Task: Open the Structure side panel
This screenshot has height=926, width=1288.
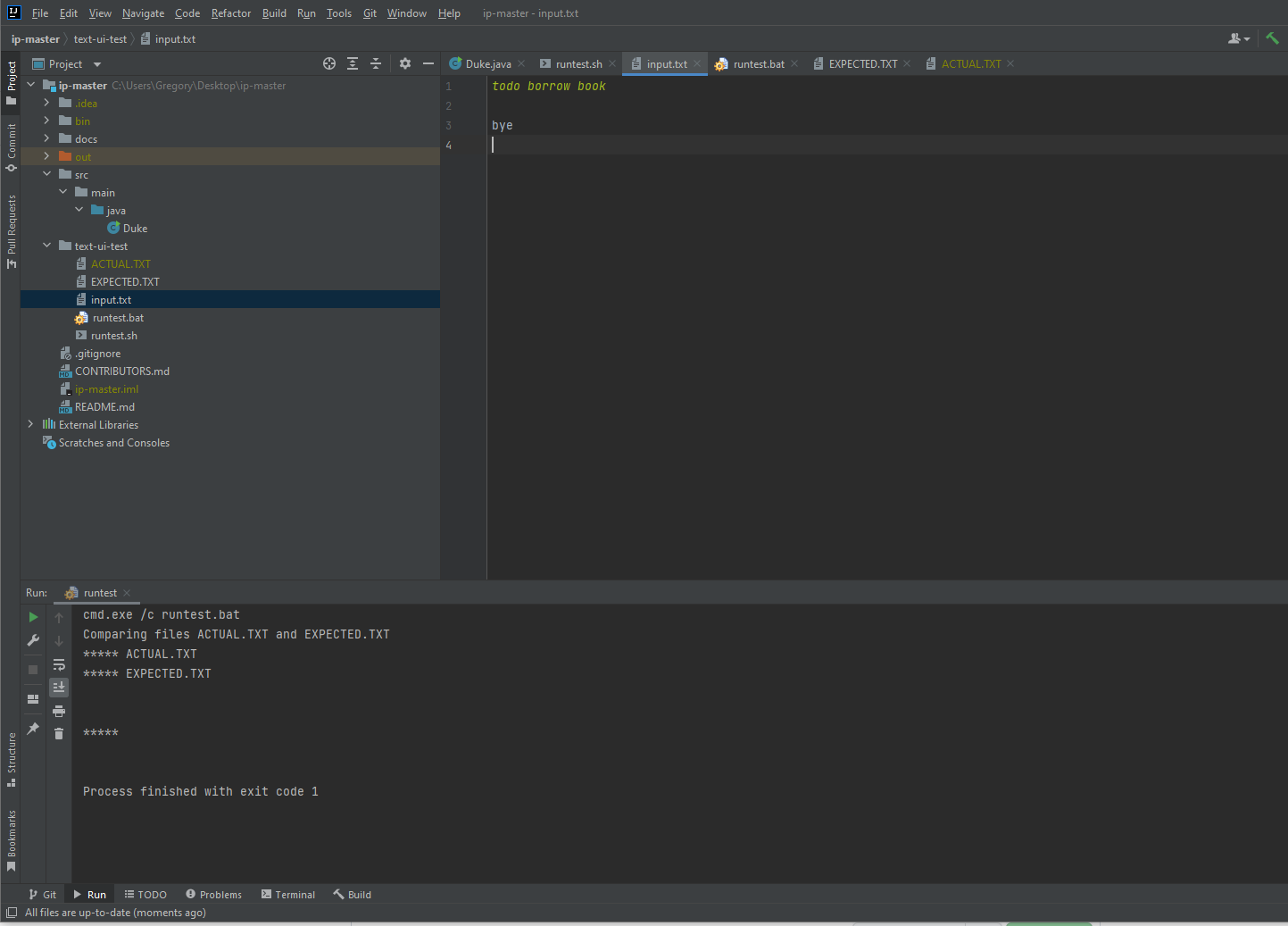Action: [x=12, y=760]
